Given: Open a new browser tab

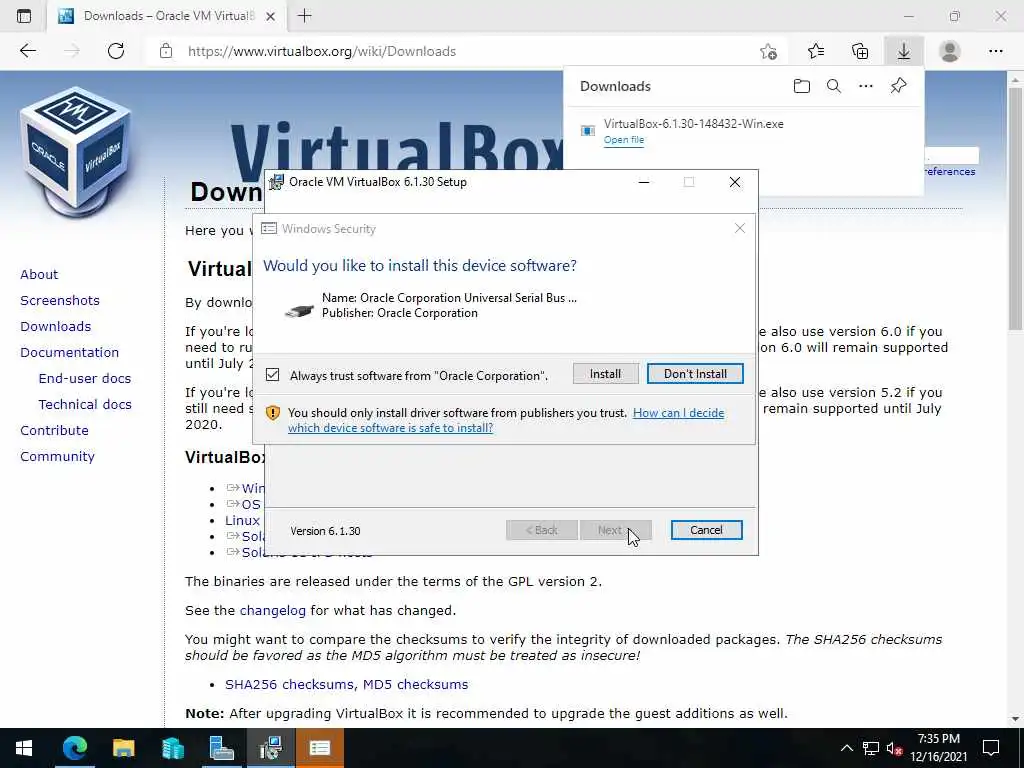Looking at the screenshot, I should 304,16.
